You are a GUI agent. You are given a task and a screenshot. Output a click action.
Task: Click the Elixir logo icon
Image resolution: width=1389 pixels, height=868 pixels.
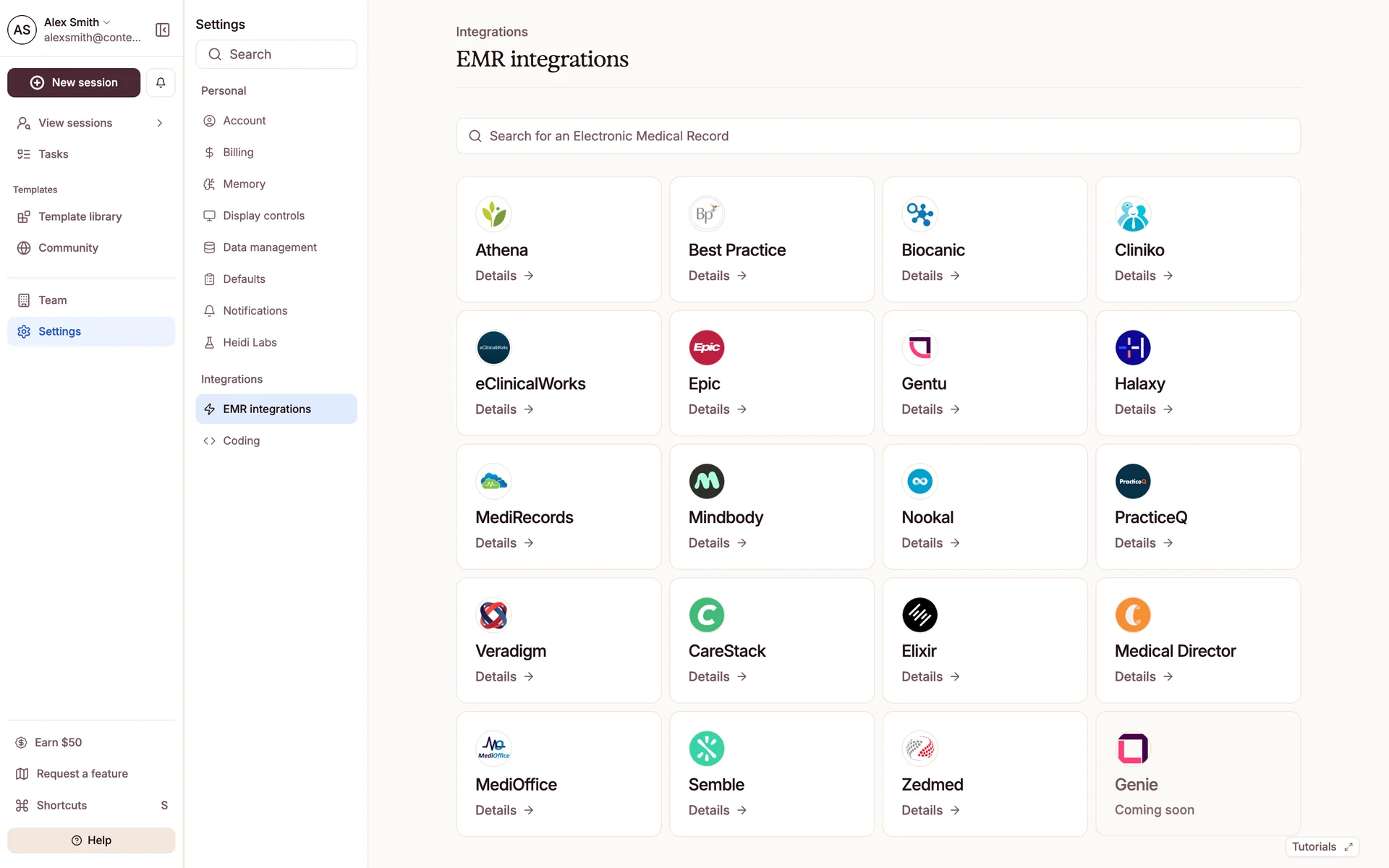[x=919, y=616]
